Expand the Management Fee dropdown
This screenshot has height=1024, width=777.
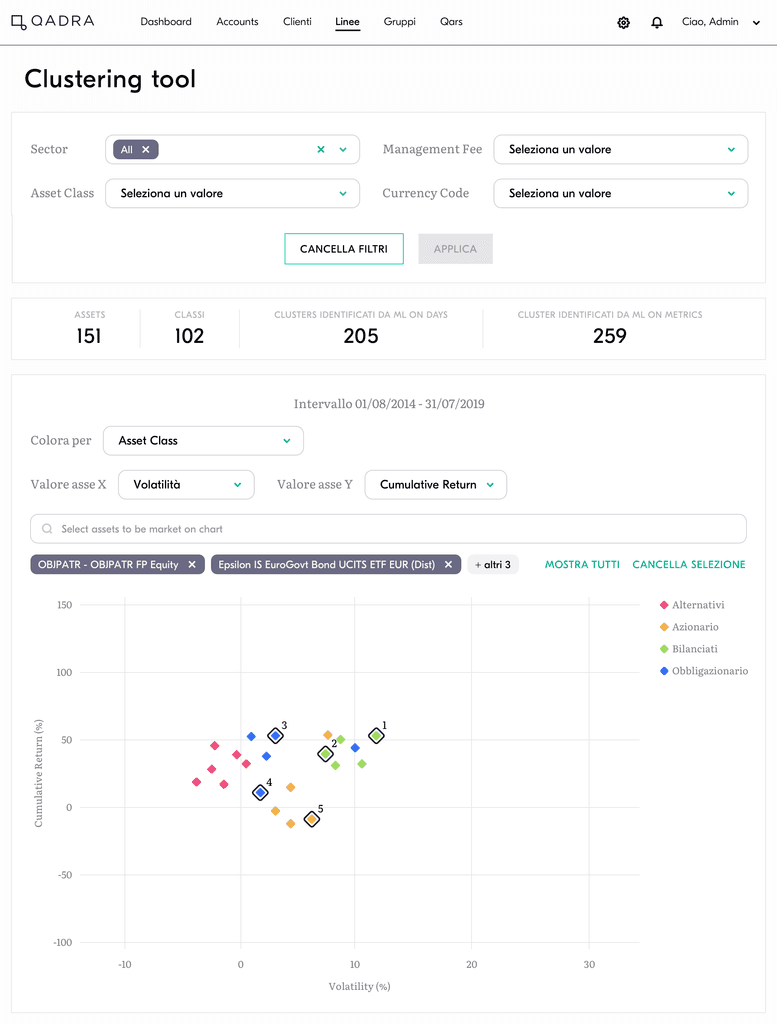[x=620, y=150]
